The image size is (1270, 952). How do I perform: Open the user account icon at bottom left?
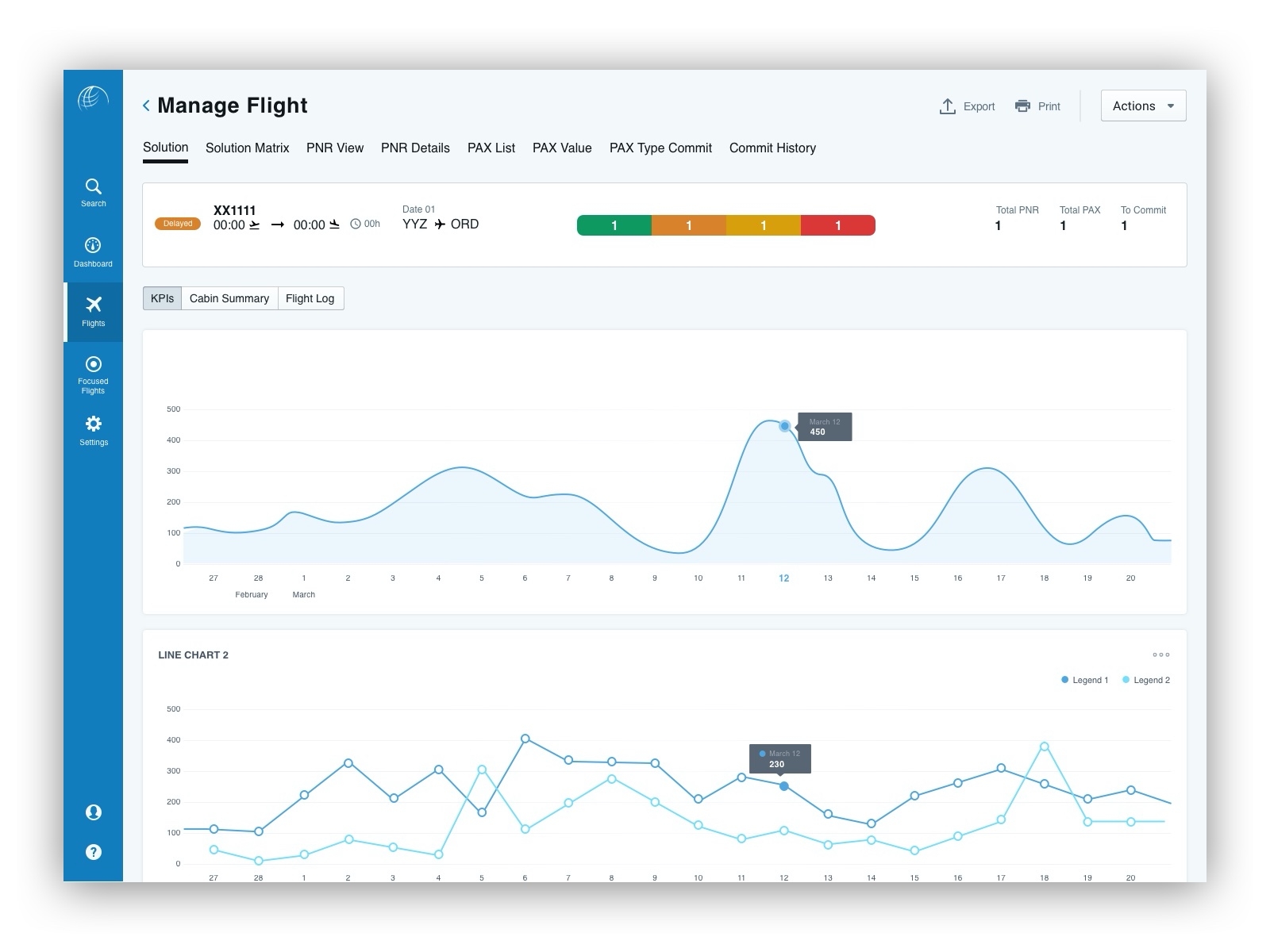click(x=93, y=812)
